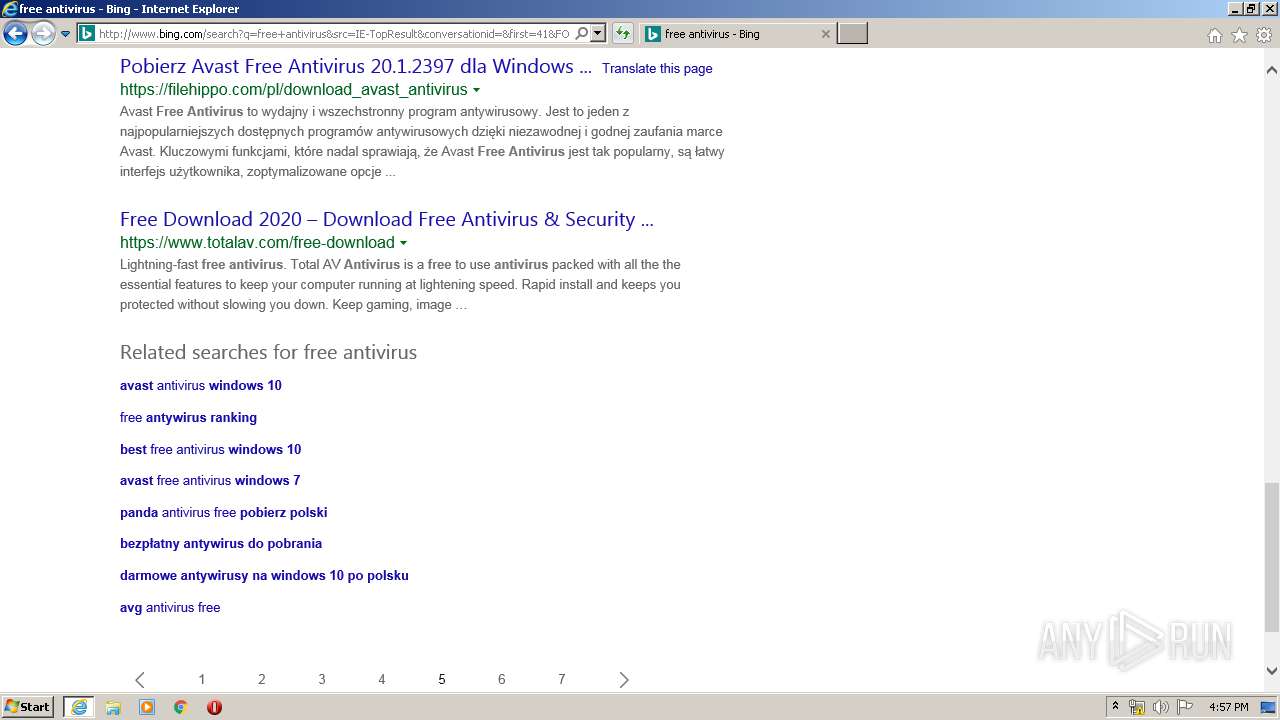This screenshot has height=720, width=1280.
Task: Open recent pages dropdown beside Forward arrow
Action: (66, 34)
